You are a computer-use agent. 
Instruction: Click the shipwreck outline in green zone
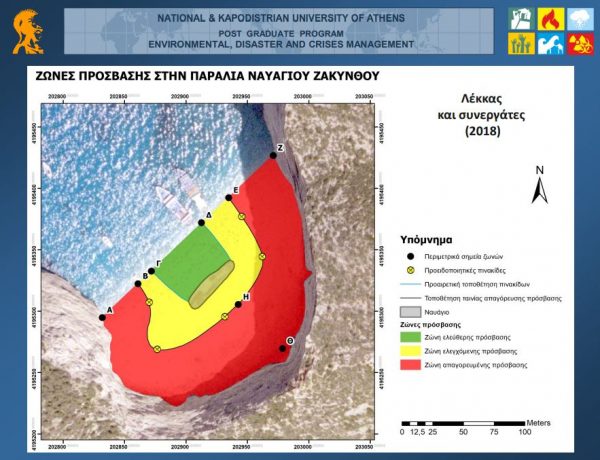(x=212, y=286)
